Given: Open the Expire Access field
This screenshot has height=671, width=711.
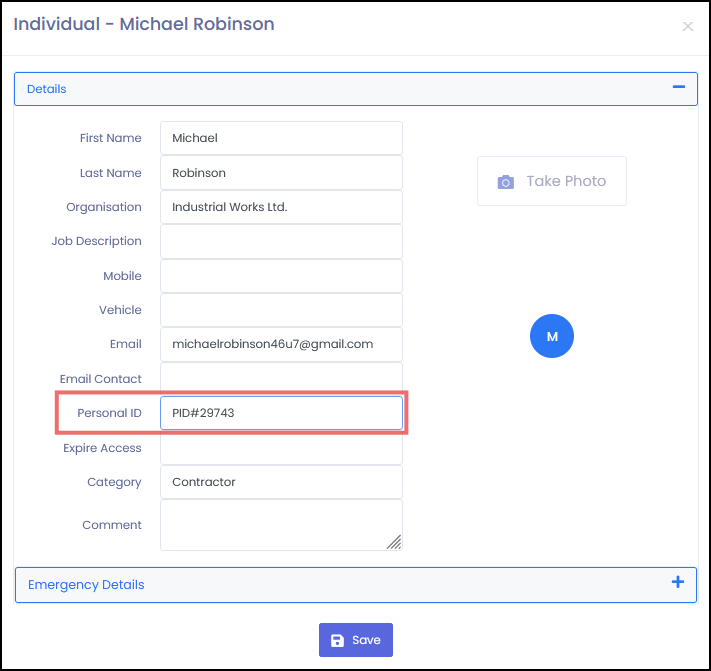Looking at the screenshot, I should tap(281, 449).
